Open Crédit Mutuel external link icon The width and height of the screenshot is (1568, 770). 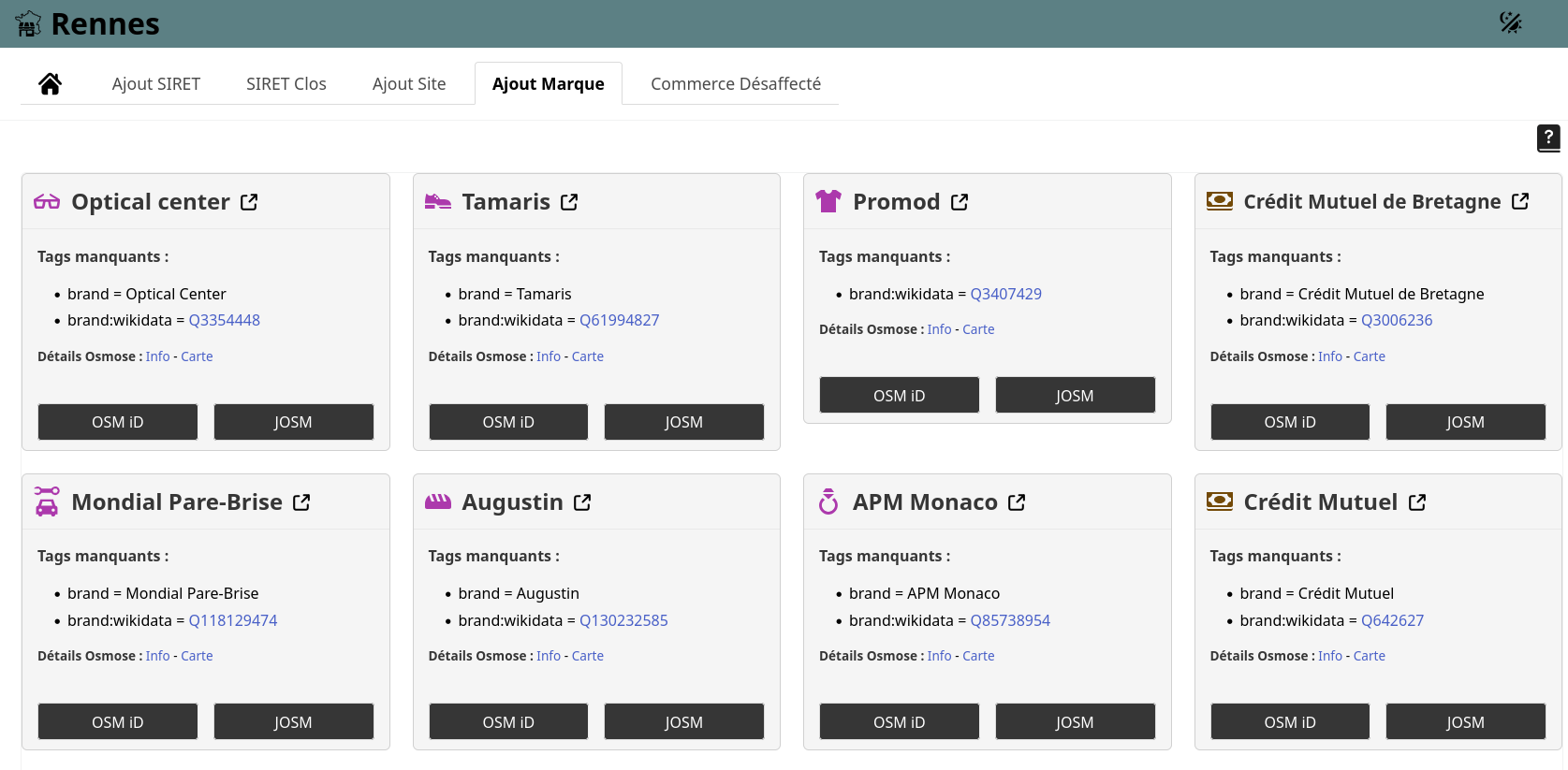coord(1417,502)
